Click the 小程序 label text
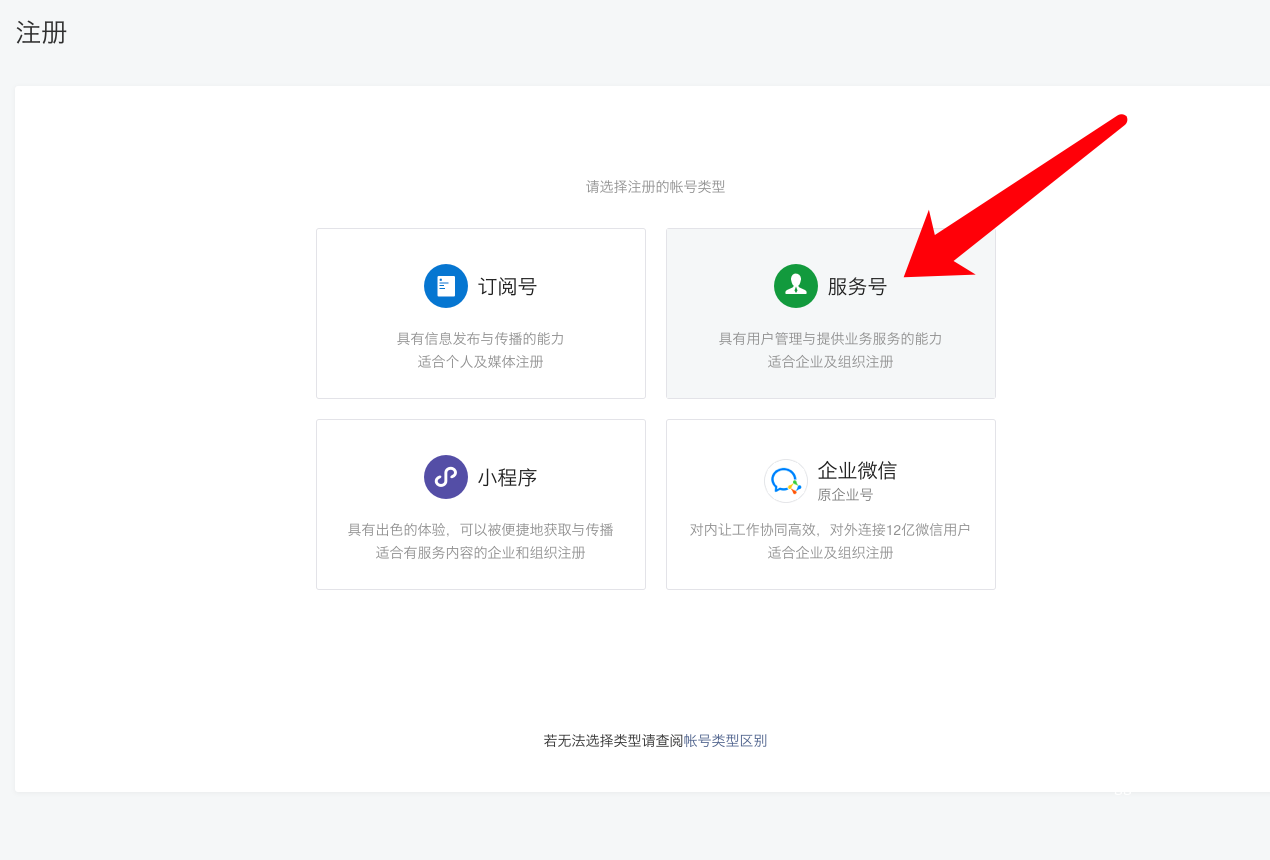Viewport: 1270px width, 860px height. pos(509,477)
